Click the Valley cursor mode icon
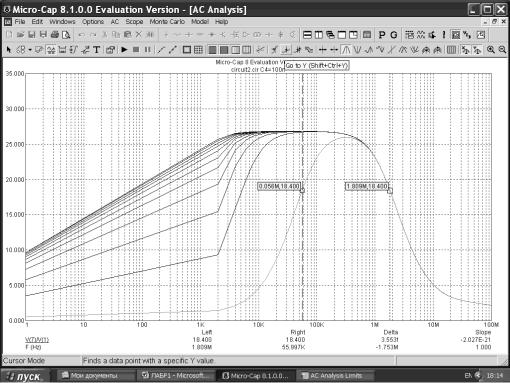 pos(357,50)
